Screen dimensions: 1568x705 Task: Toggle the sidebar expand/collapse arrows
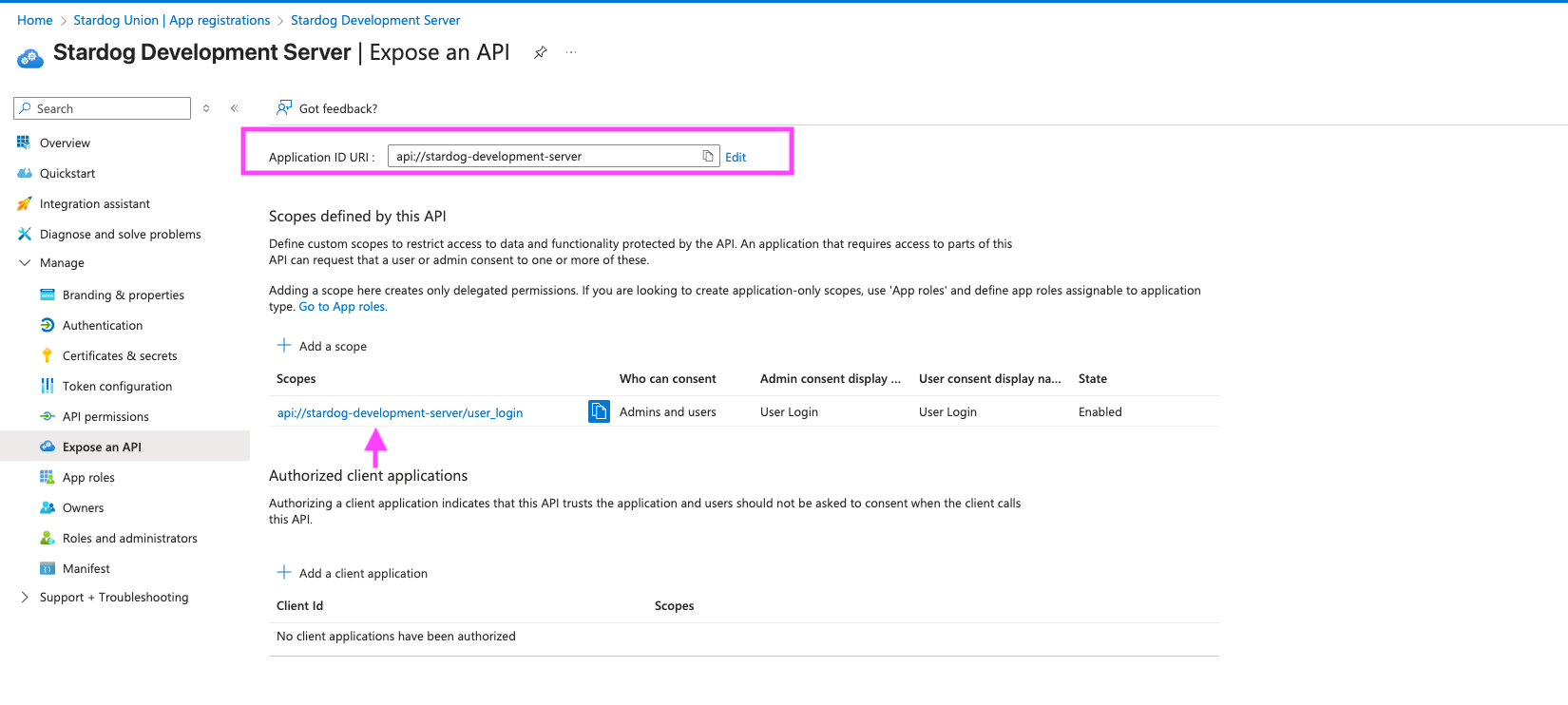click(206, 108)
